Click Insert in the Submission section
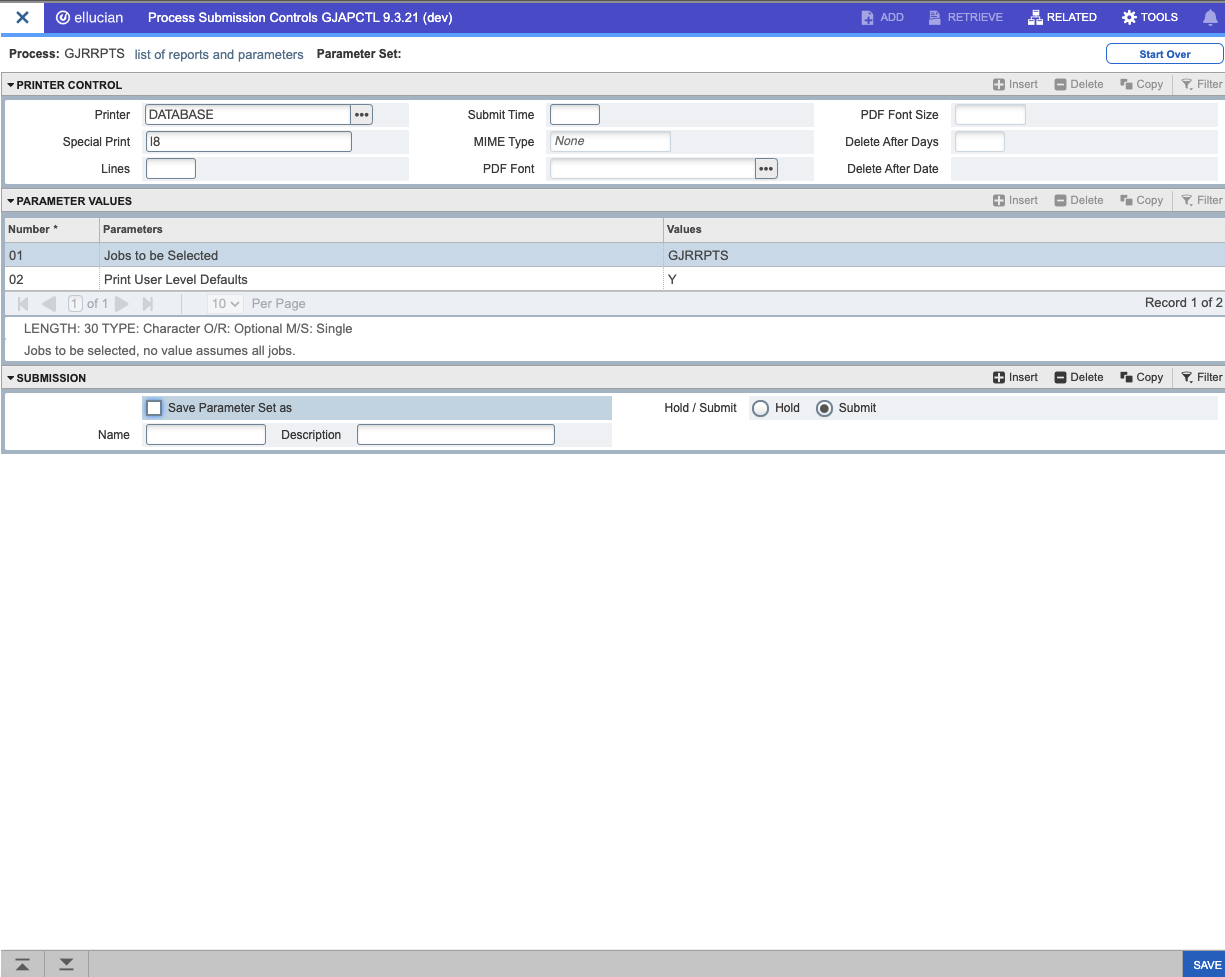This screenshot has width=1225, height=977. [1015, 378]
